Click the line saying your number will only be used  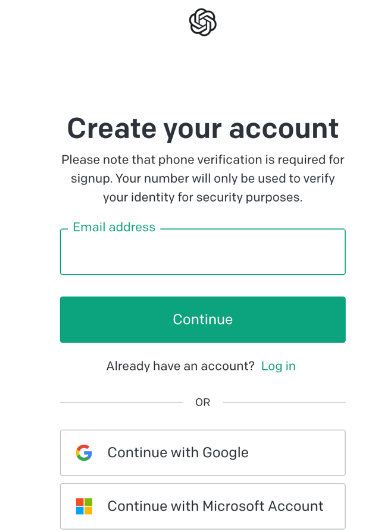(x=203, y=178)
